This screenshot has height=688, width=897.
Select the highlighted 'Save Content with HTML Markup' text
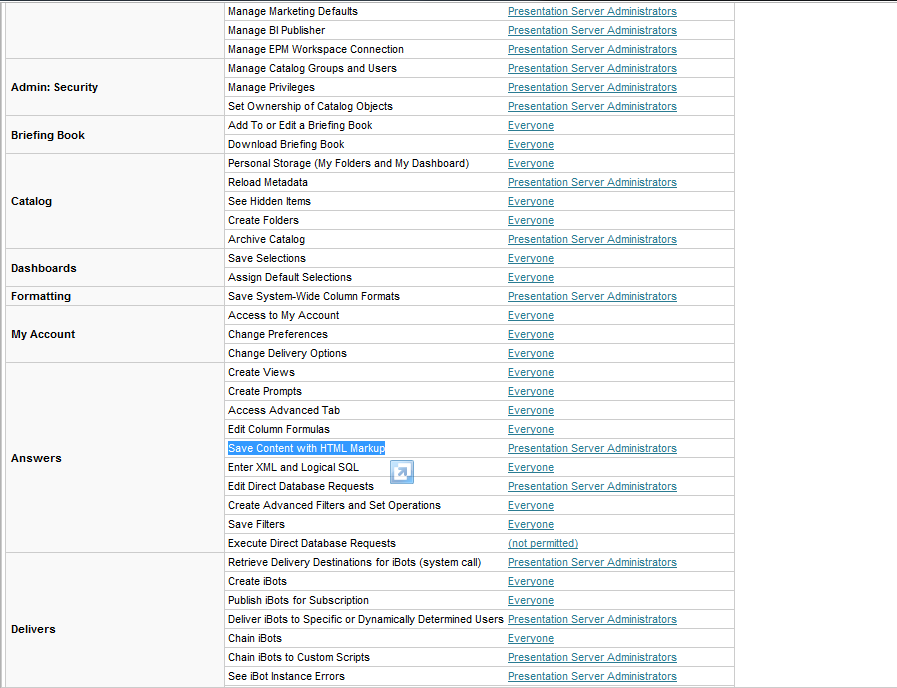(x=306, y=448)
